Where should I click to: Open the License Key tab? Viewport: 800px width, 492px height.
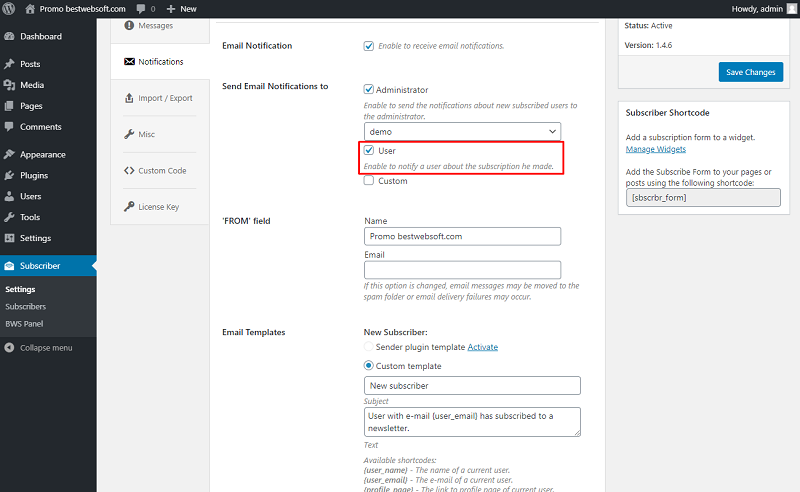[x=159, y=207]
